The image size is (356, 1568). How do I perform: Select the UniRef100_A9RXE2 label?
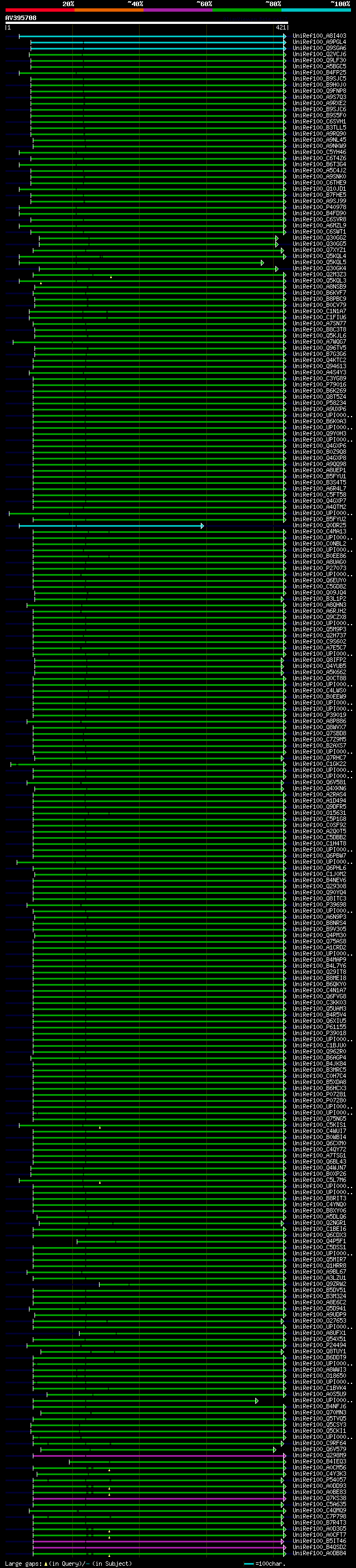point(319,103)
